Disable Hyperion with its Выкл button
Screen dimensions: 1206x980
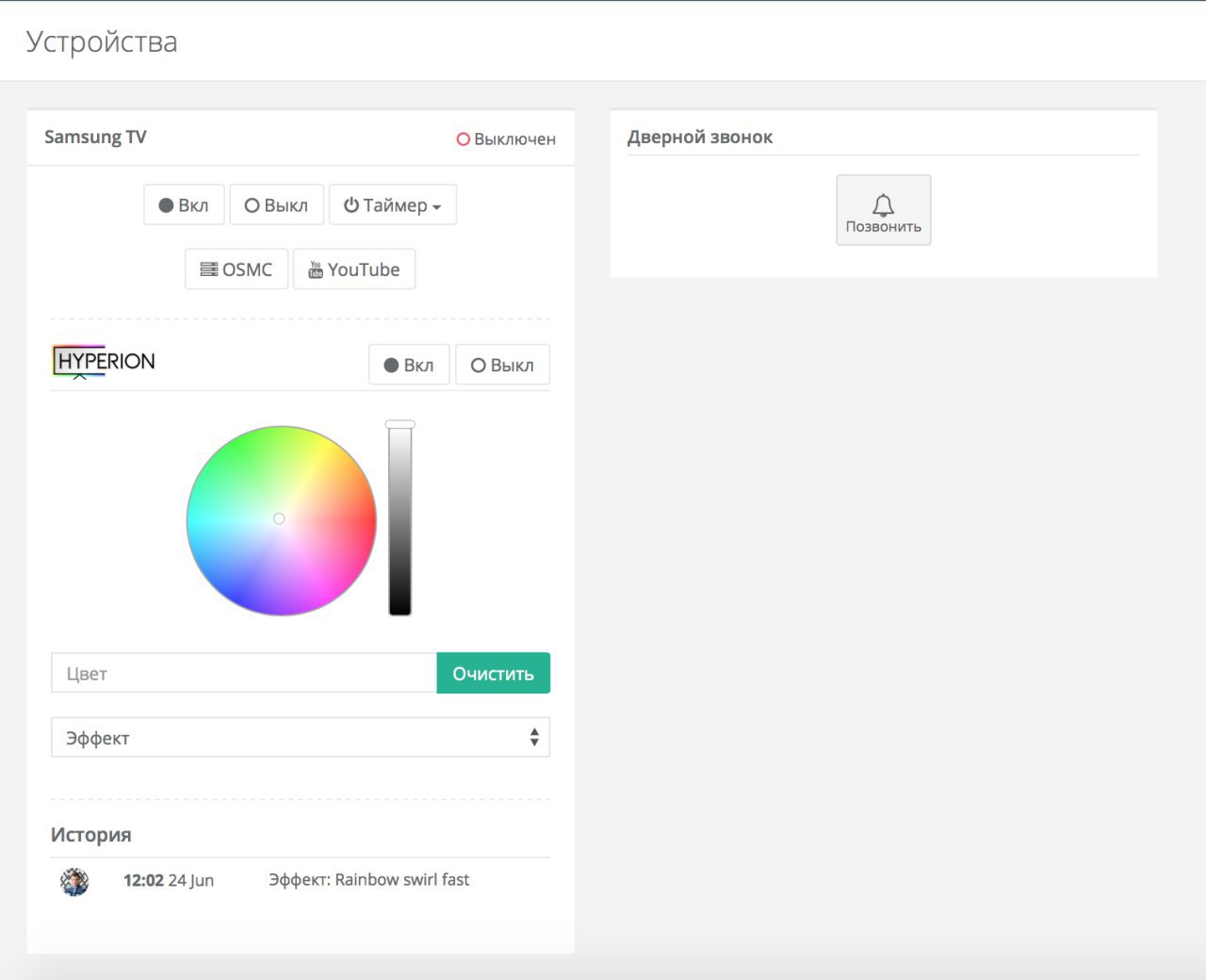click(502, 365)
